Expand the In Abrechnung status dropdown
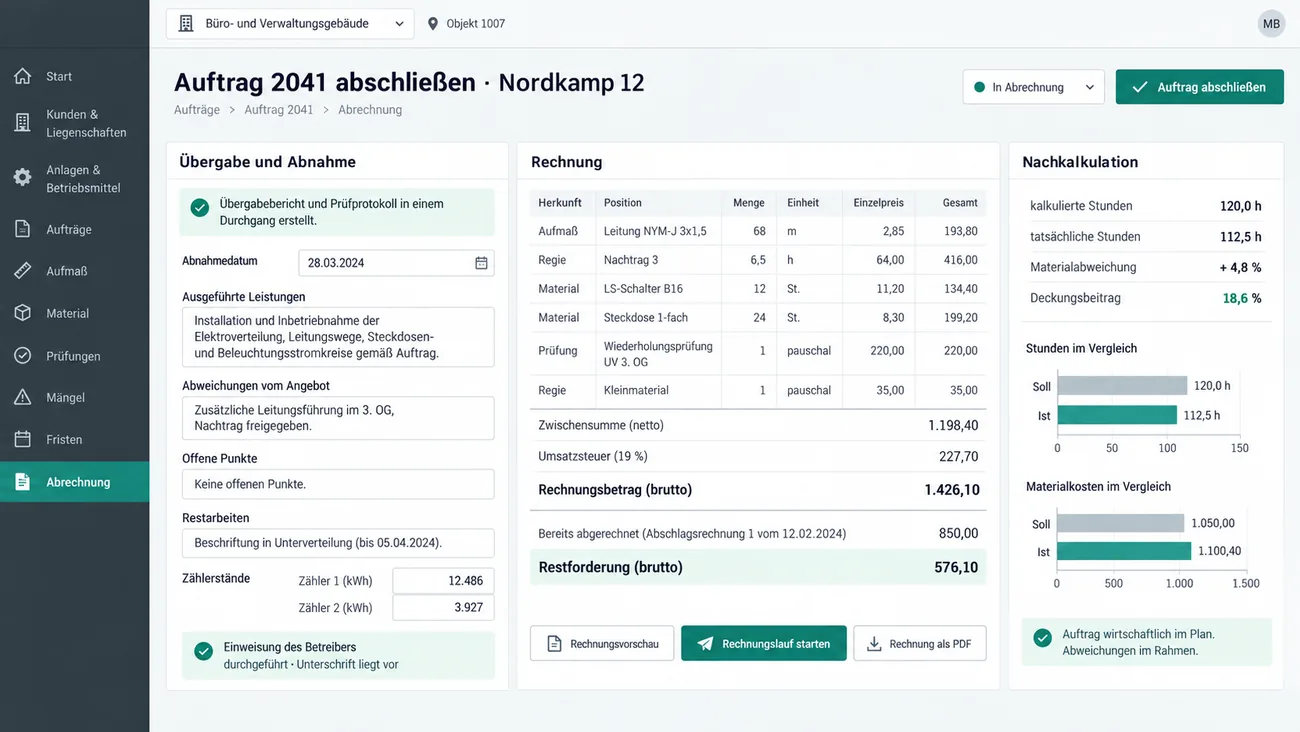Image resolution: width=1300 pixels, height=732 pixels. click(x=1034, y=87)
